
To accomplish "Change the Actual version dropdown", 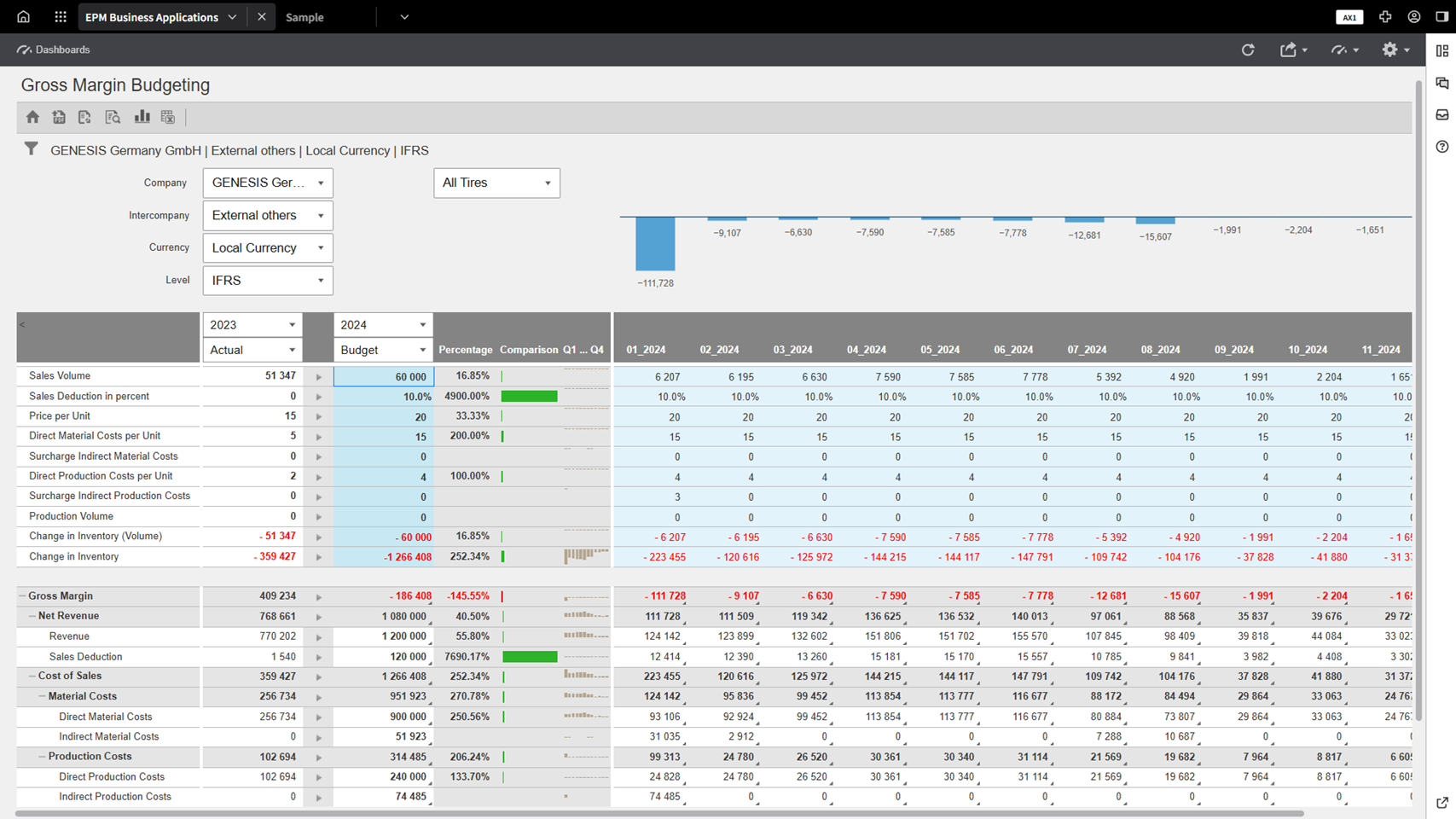I will [x=252, y=350].
